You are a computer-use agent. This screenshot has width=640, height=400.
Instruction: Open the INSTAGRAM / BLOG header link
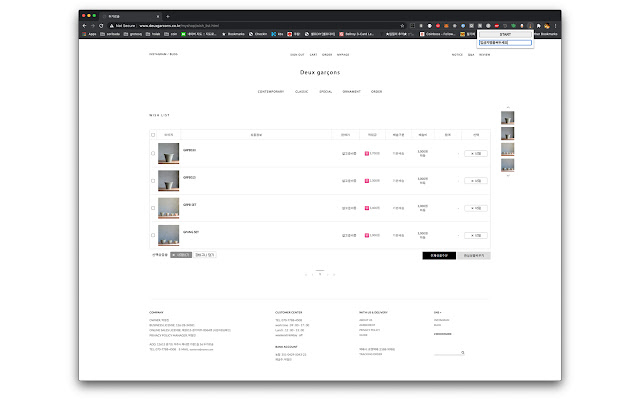point(163,54)
